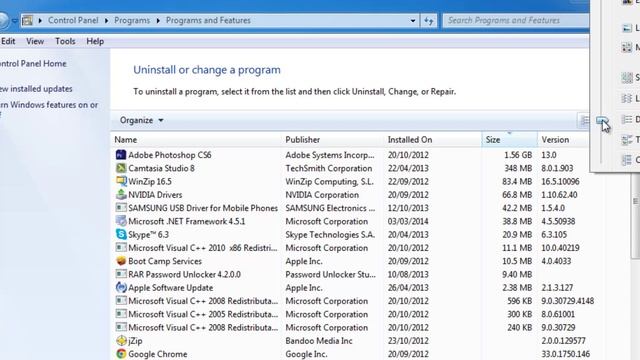The height and width of the screenshot is (360, 640).
Task: Sort by the Version column header
Action: [x=563, y=140]
